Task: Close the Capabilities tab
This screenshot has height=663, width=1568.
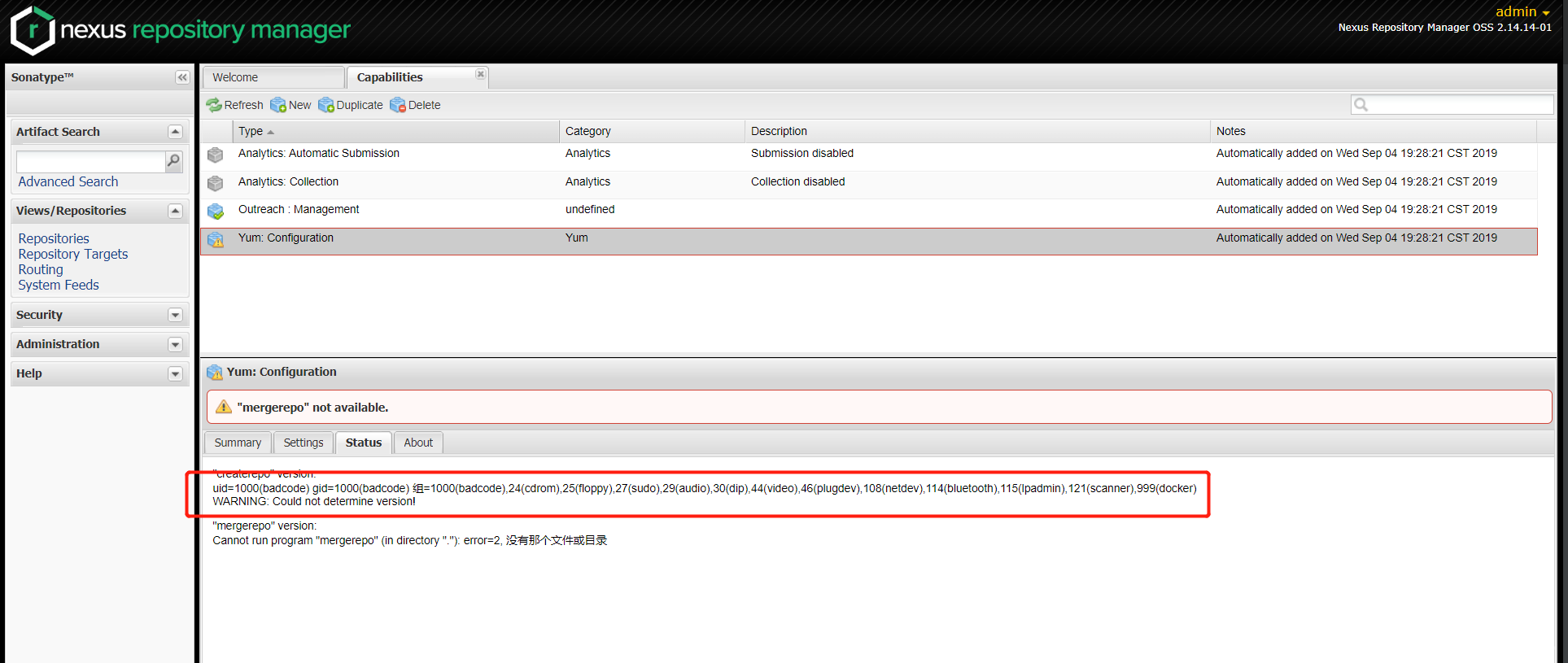Action: click(481, 74)
